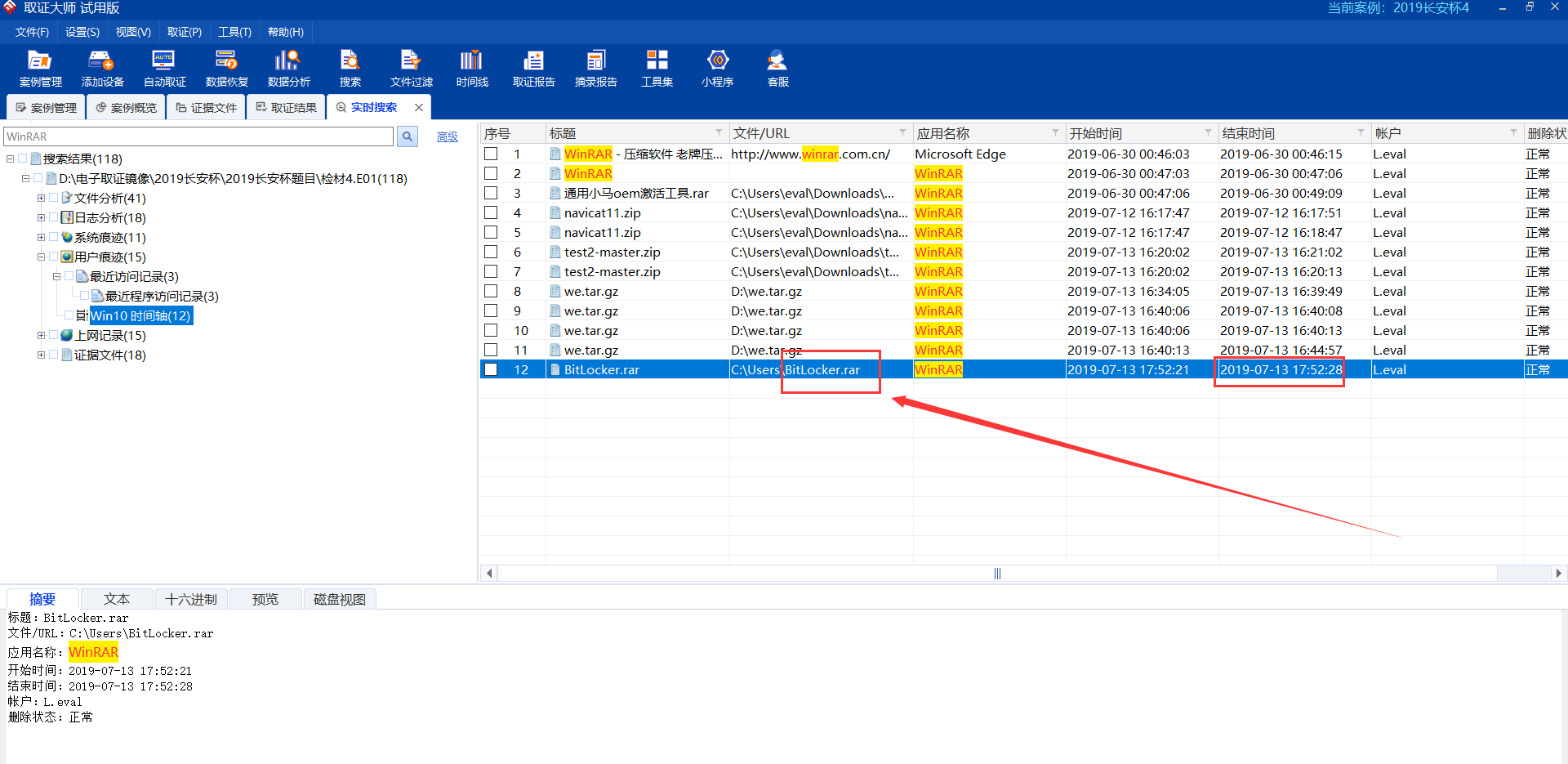Open the 证据文件 tab
The image size is (1568, 764).
point(206,107)
